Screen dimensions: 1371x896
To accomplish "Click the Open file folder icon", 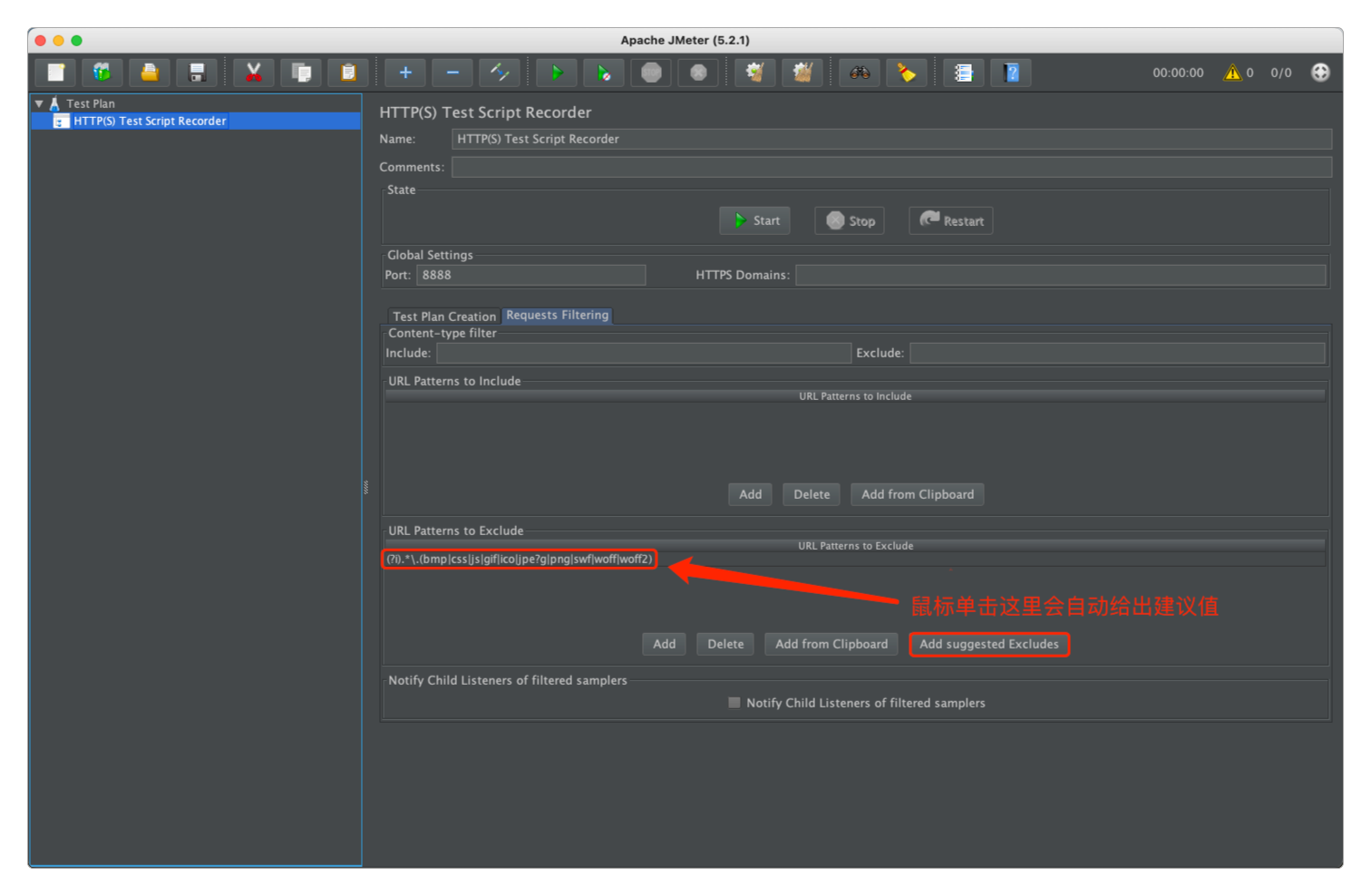I will [150, 73].
